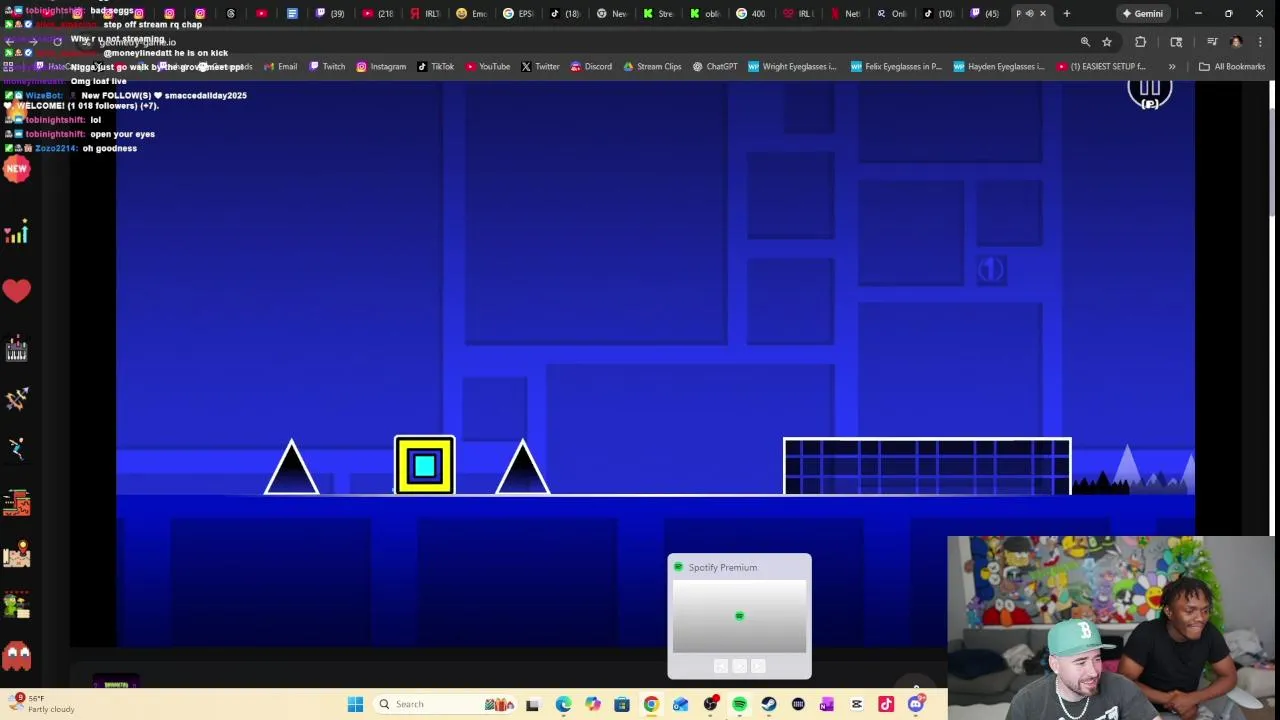Switch to the EPS tab
Image resolution: width=1280 pixels, height=720 pixels.
click(517, 14)
